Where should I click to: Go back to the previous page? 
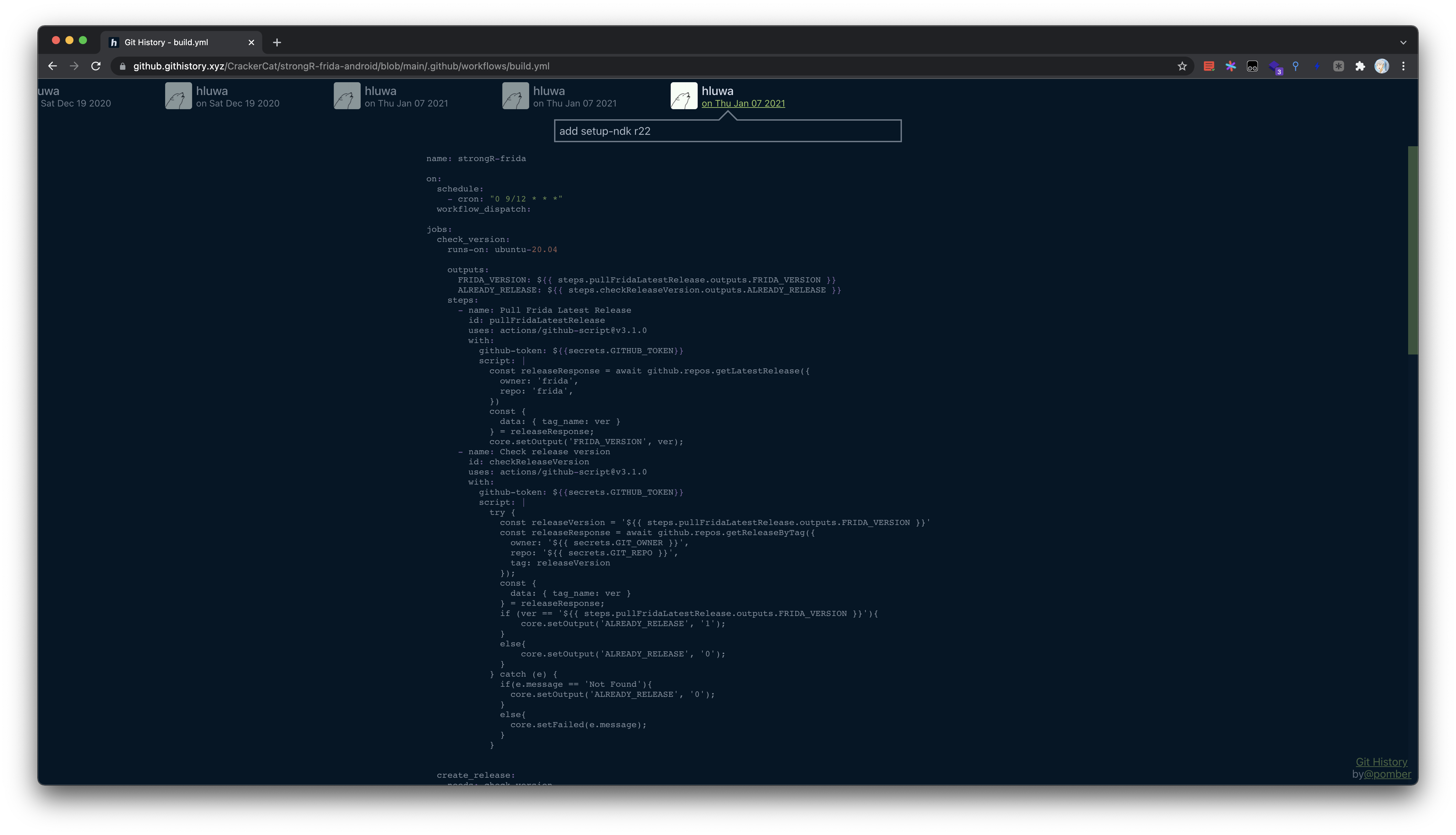(x=53, y=66)
